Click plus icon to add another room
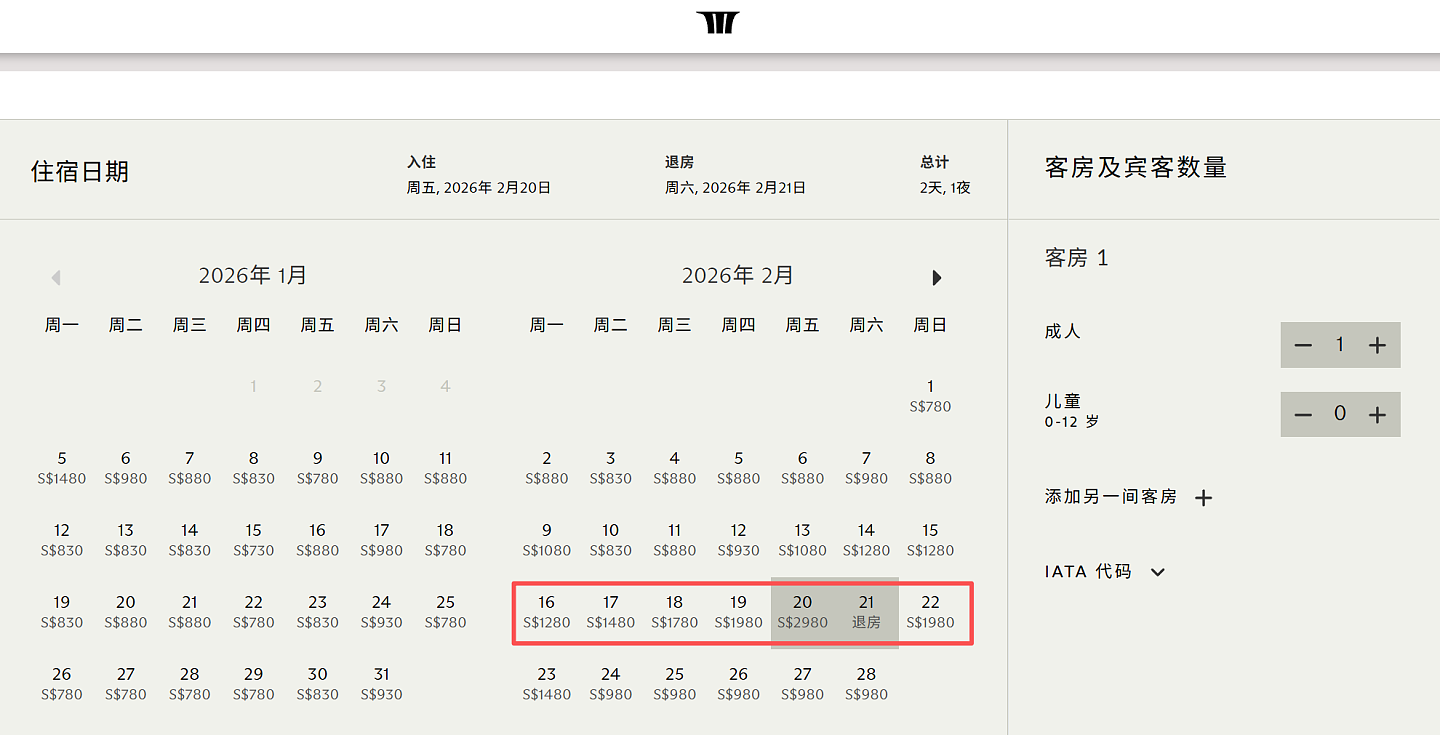 point(1204,497)
